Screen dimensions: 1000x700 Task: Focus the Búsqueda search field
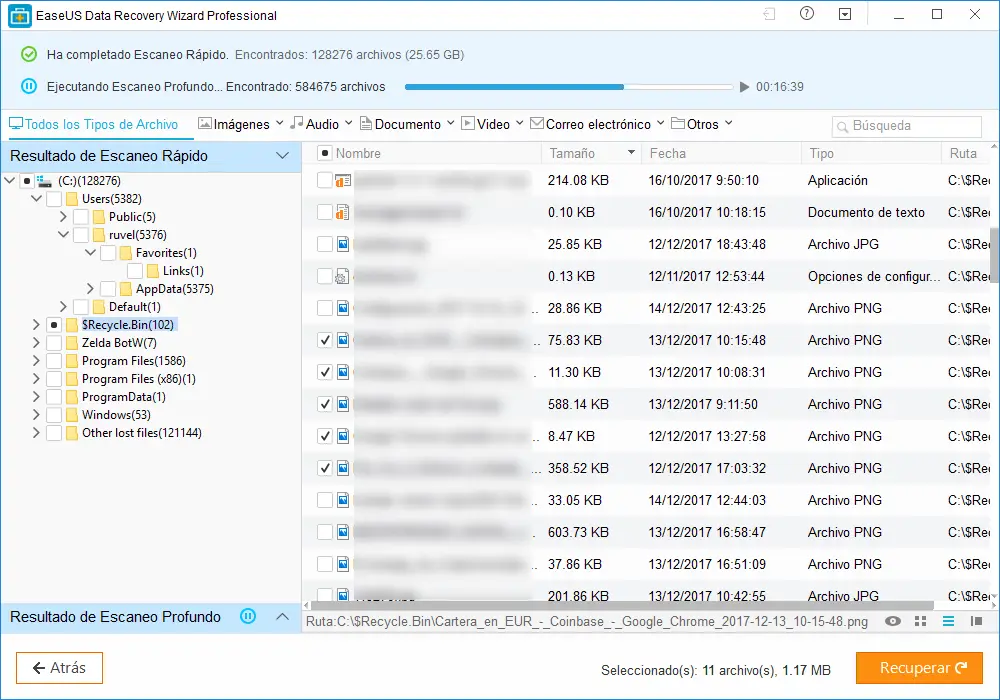pos(907,126)
